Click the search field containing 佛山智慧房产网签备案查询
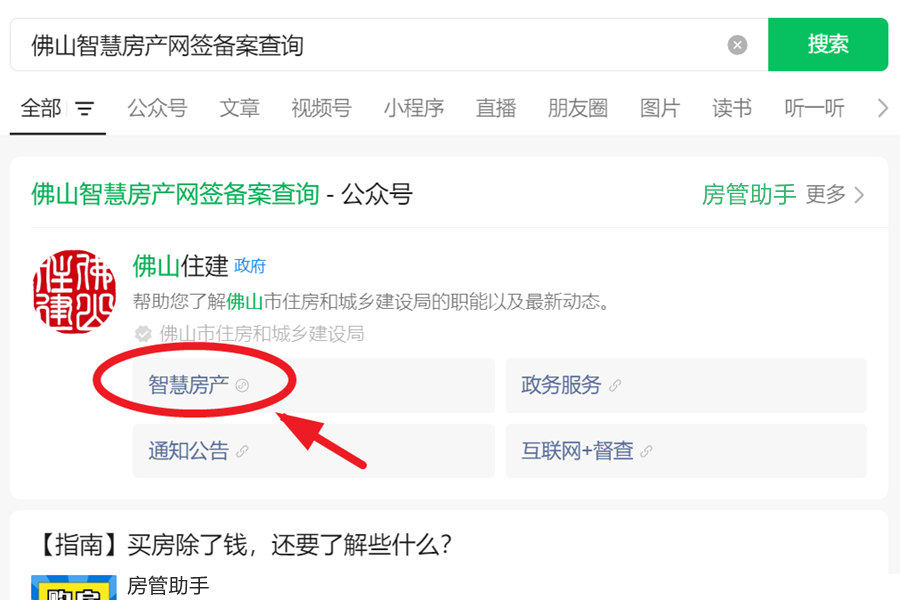The height and width of the screenshot is (600, 900). pyautogui.click(x=367, y=45)
